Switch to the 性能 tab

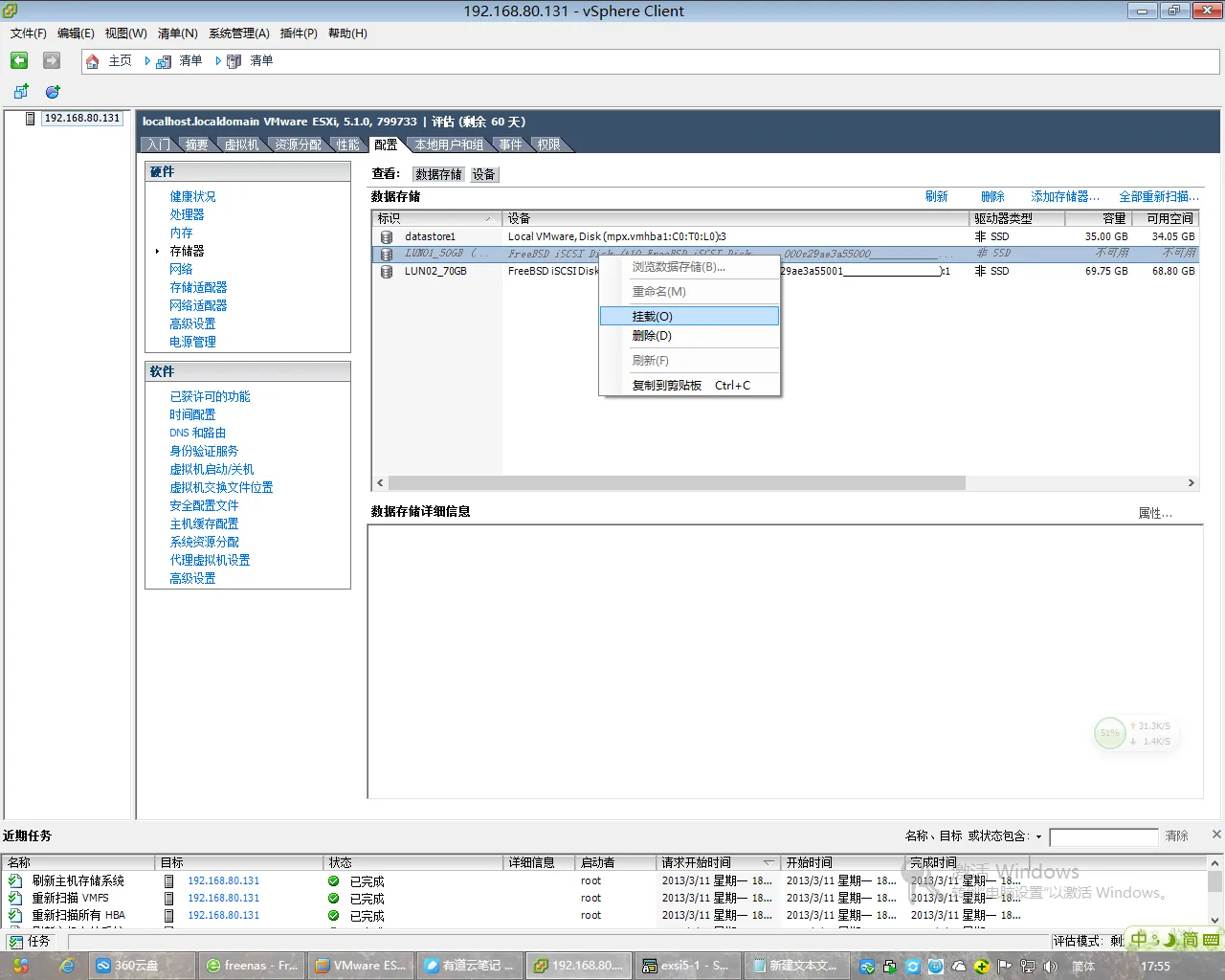348,145
